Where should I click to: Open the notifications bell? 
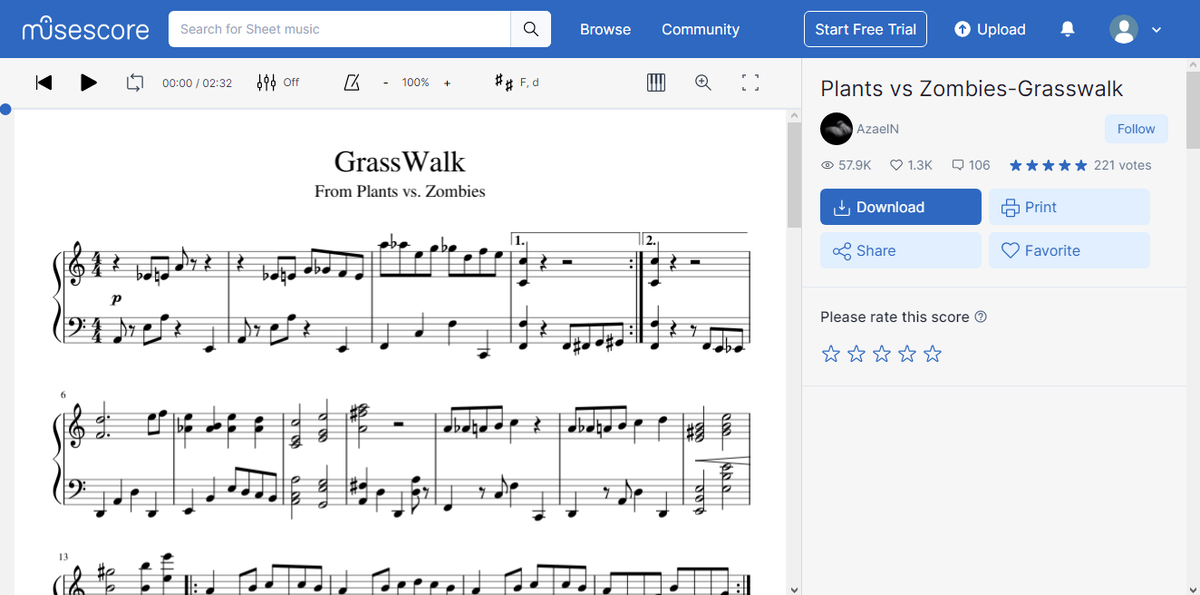pos(1068,29)
